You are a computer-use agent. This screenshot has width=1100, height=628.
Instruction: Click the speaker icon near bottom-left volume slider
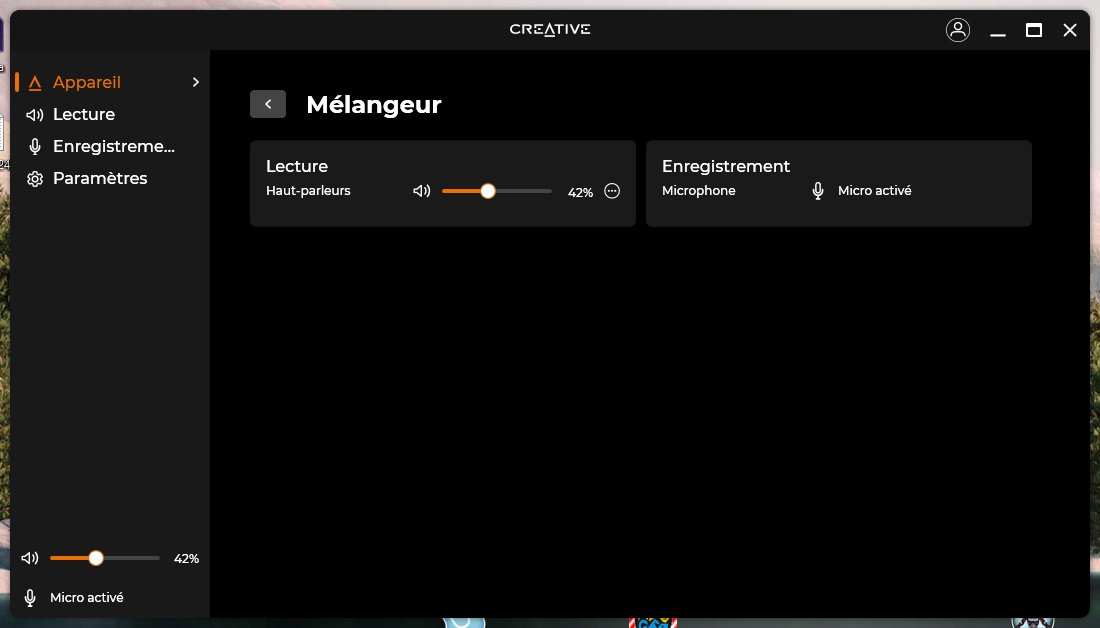[29, 558]
